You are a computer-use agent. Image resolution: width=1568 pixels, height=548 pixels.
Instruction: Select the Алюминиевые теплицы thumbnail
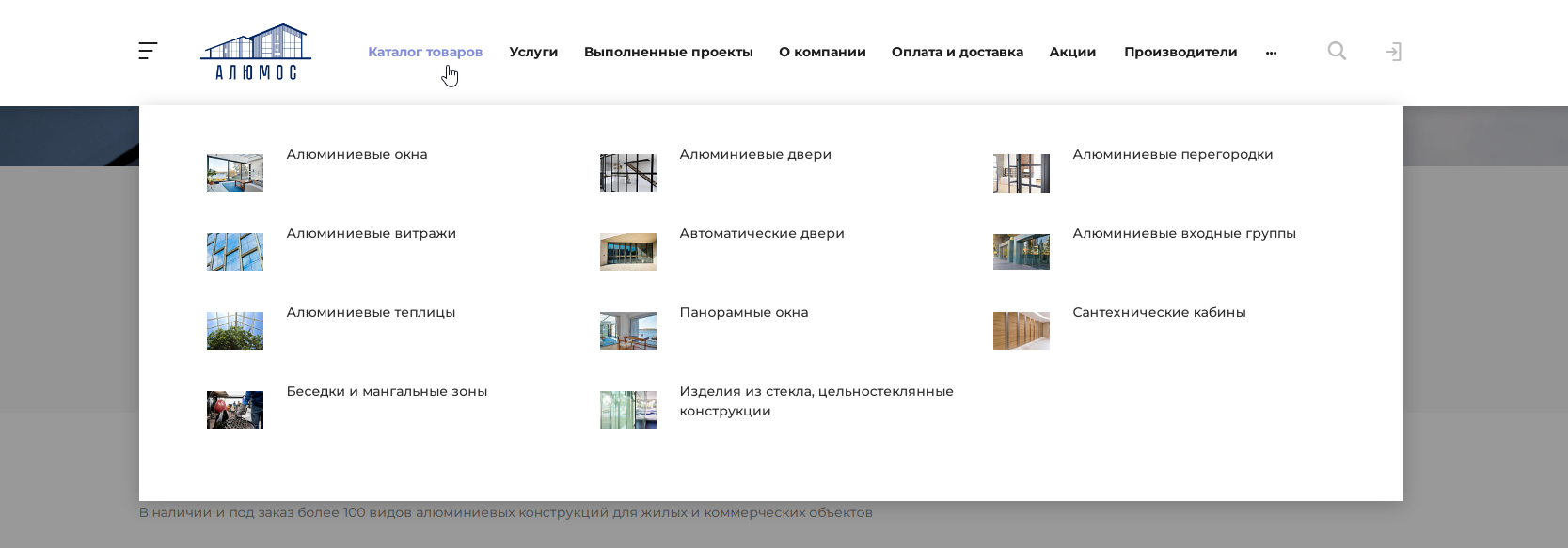click(235, 331)
